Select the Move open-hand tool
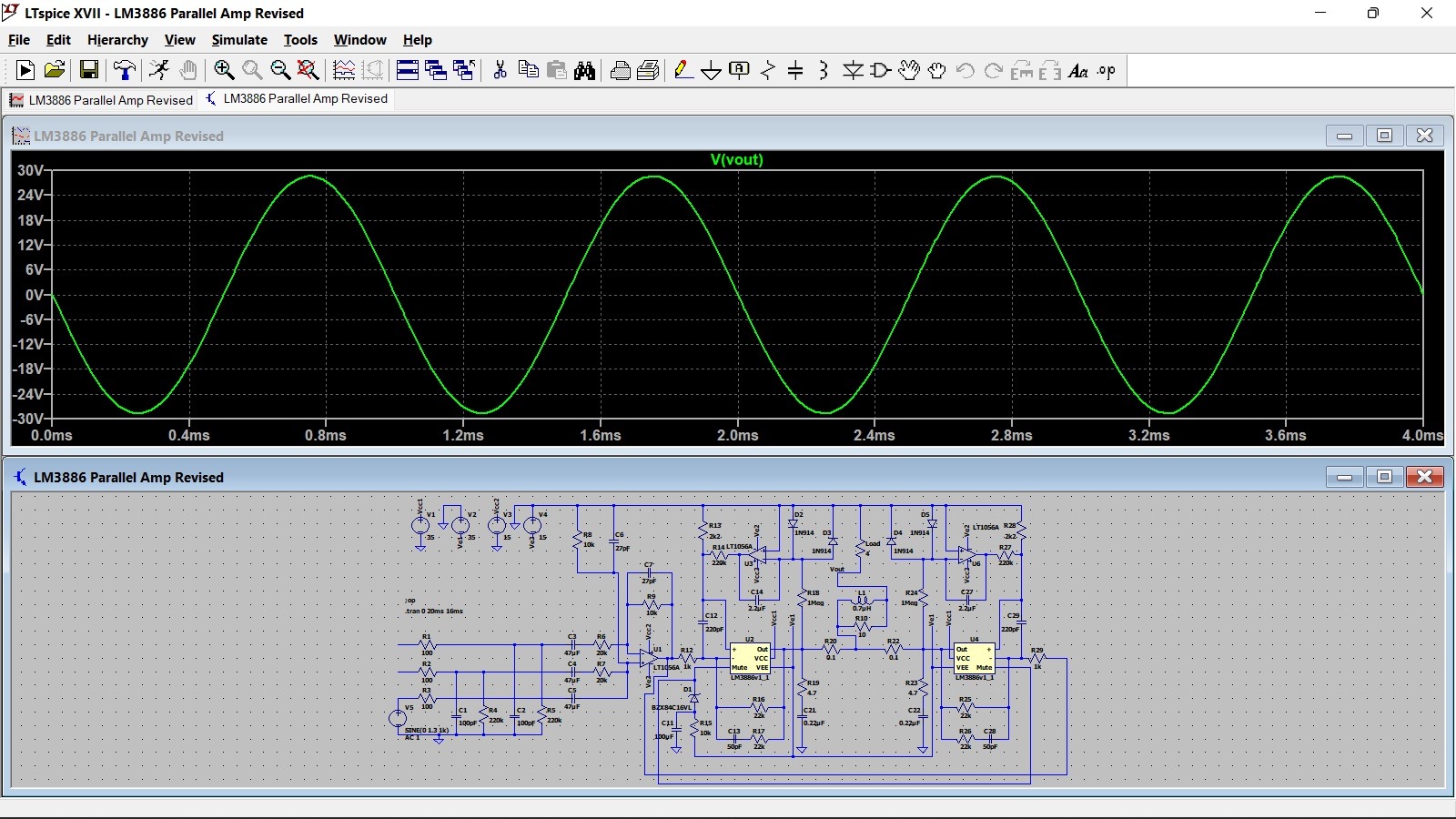 (909, 70)
